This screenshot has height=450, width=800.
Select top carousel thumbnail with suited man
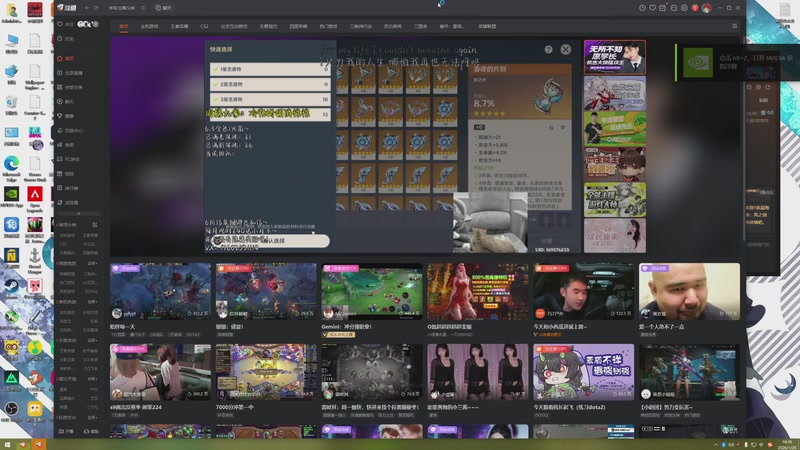[x=615, y=57]
